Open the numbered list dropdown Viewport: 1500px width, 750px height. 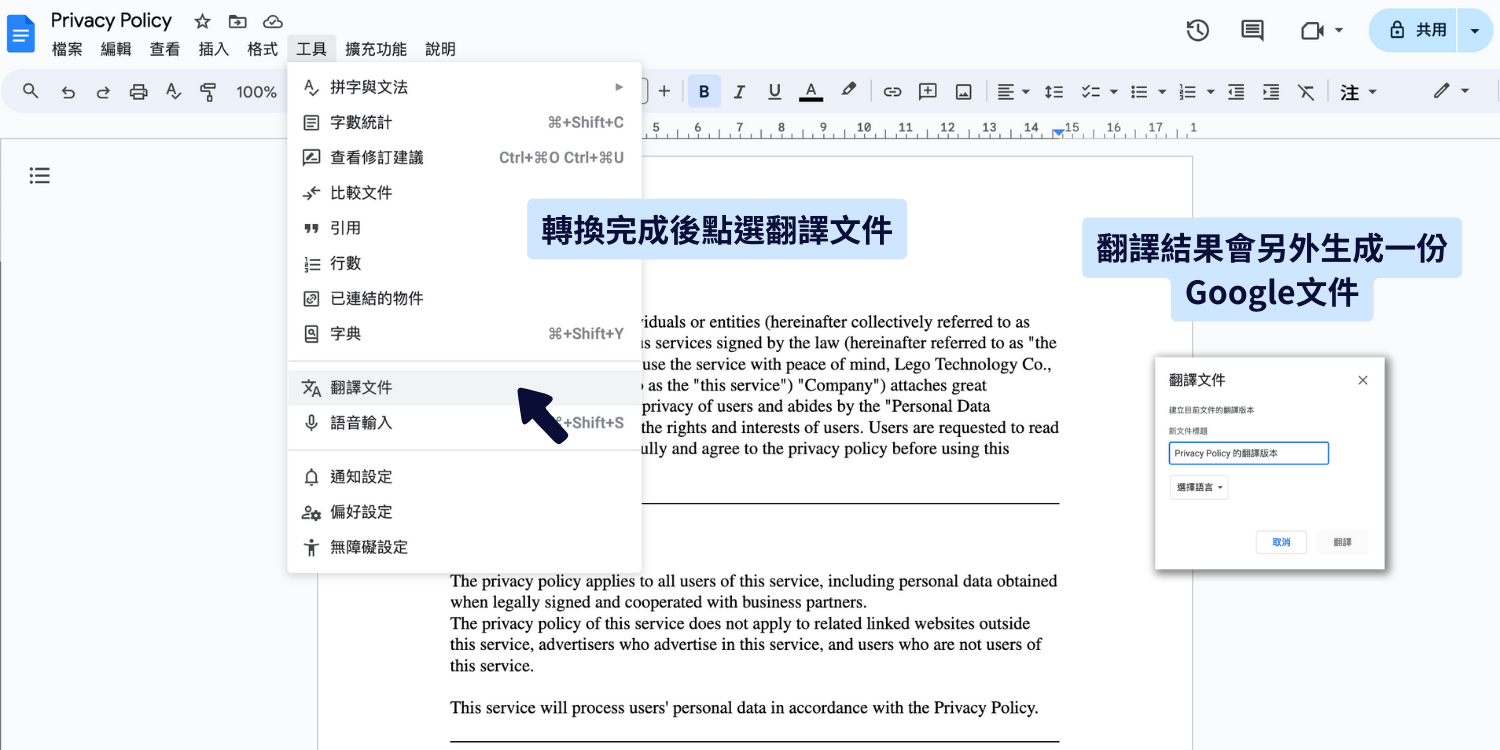(x=1196, y=92)
